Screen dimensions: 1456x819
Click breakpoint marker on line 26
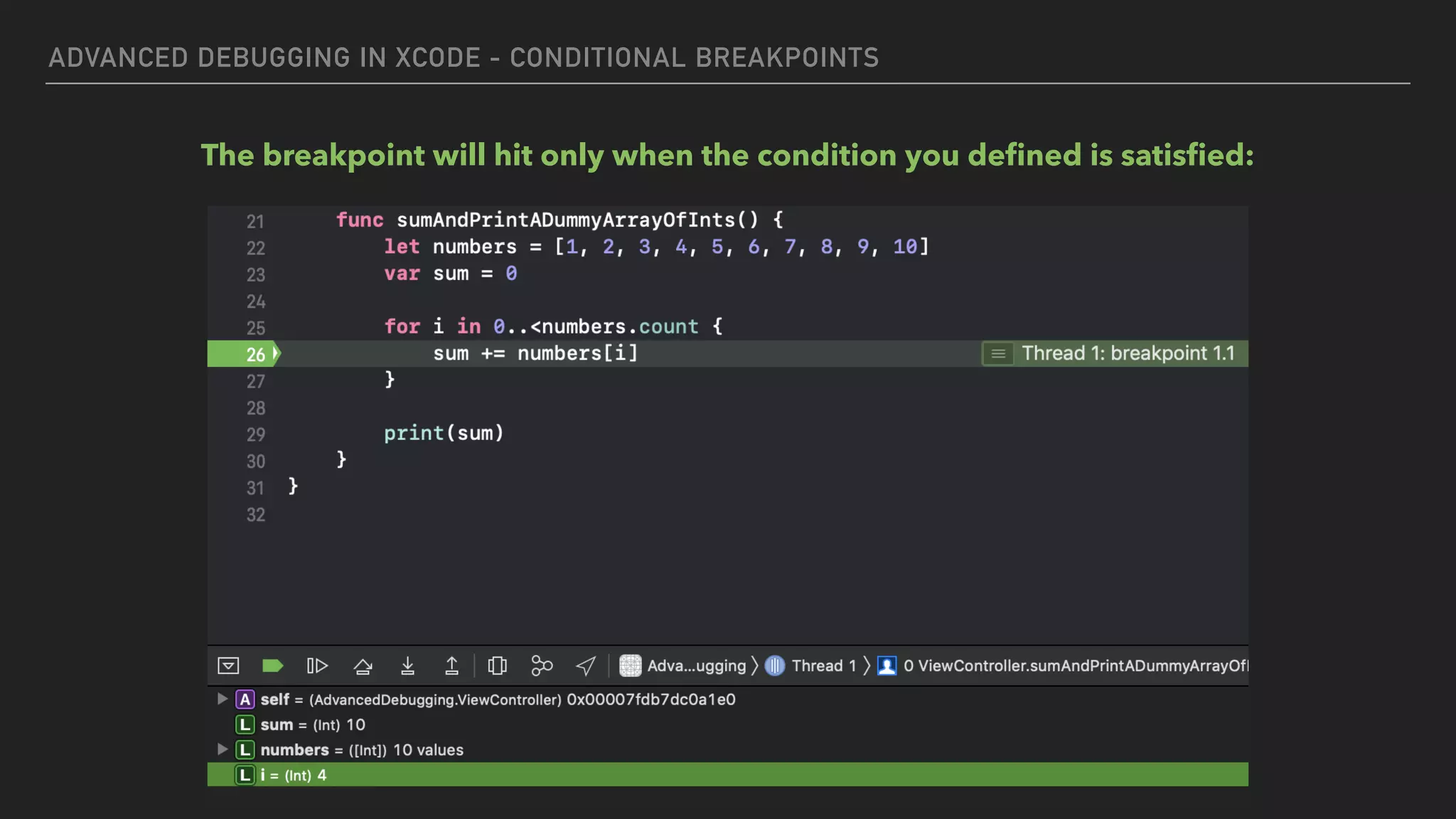(245, 353)
